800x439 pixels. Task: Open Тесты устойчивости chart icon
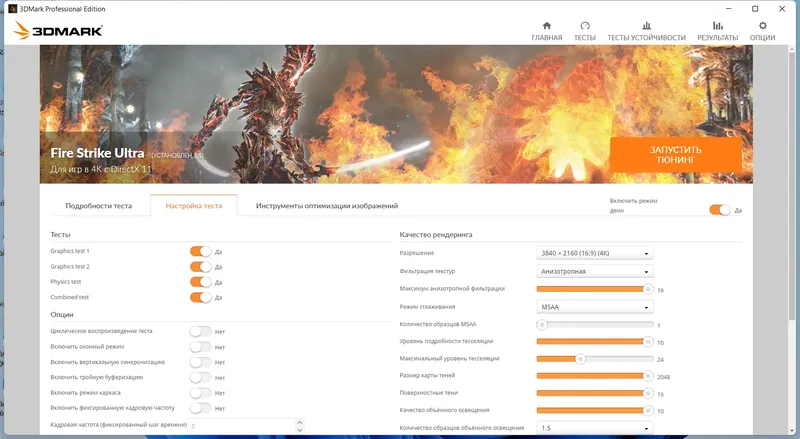(646, 26)
